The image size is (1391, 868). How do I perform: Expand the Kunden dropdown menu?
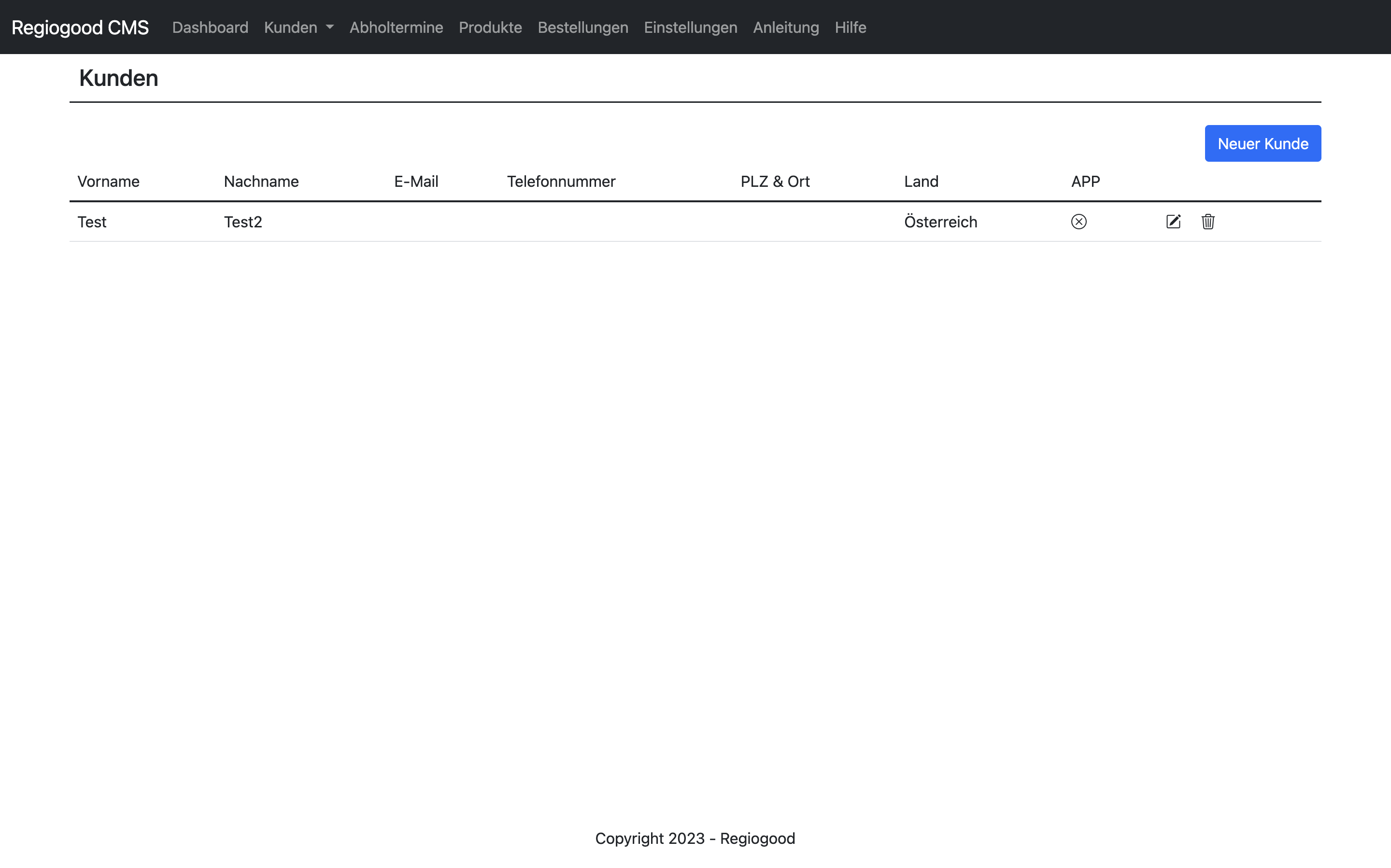click(298, 27)
